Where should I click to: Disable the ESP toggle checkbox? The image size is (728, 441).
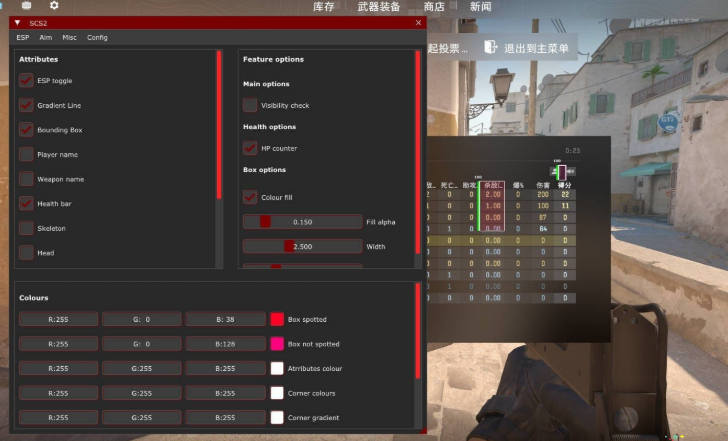tap(26, 80)
